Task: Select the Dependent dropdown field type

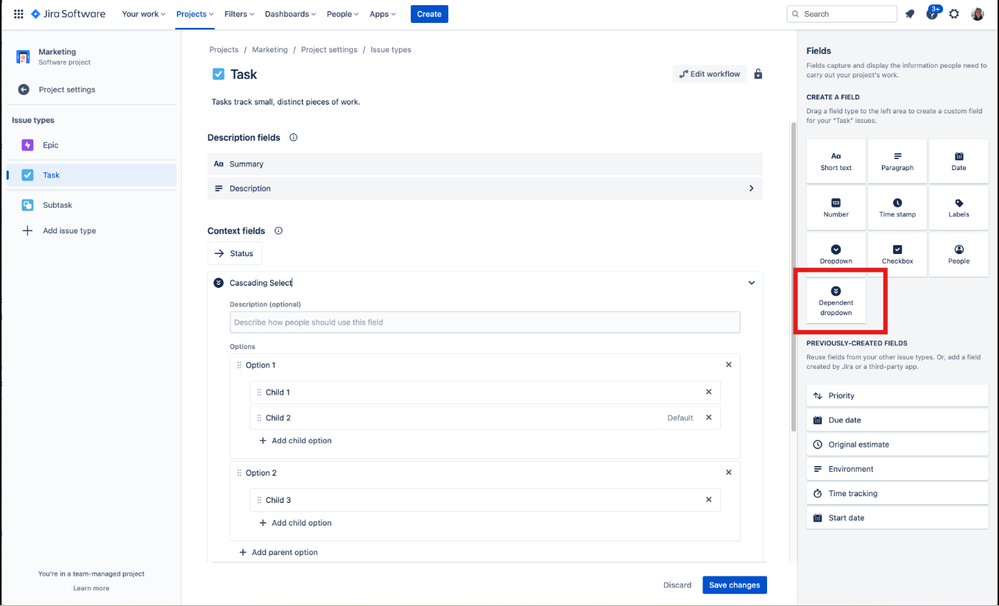Action: click(x=836, y=301)
